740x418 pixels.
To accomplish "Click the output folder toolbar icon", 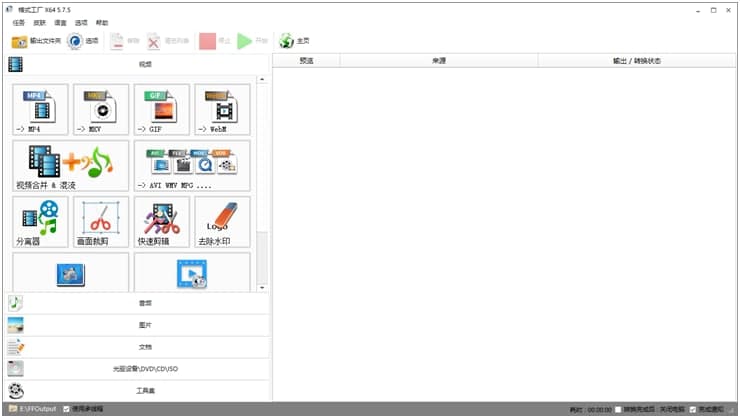I will click(19, 42).
